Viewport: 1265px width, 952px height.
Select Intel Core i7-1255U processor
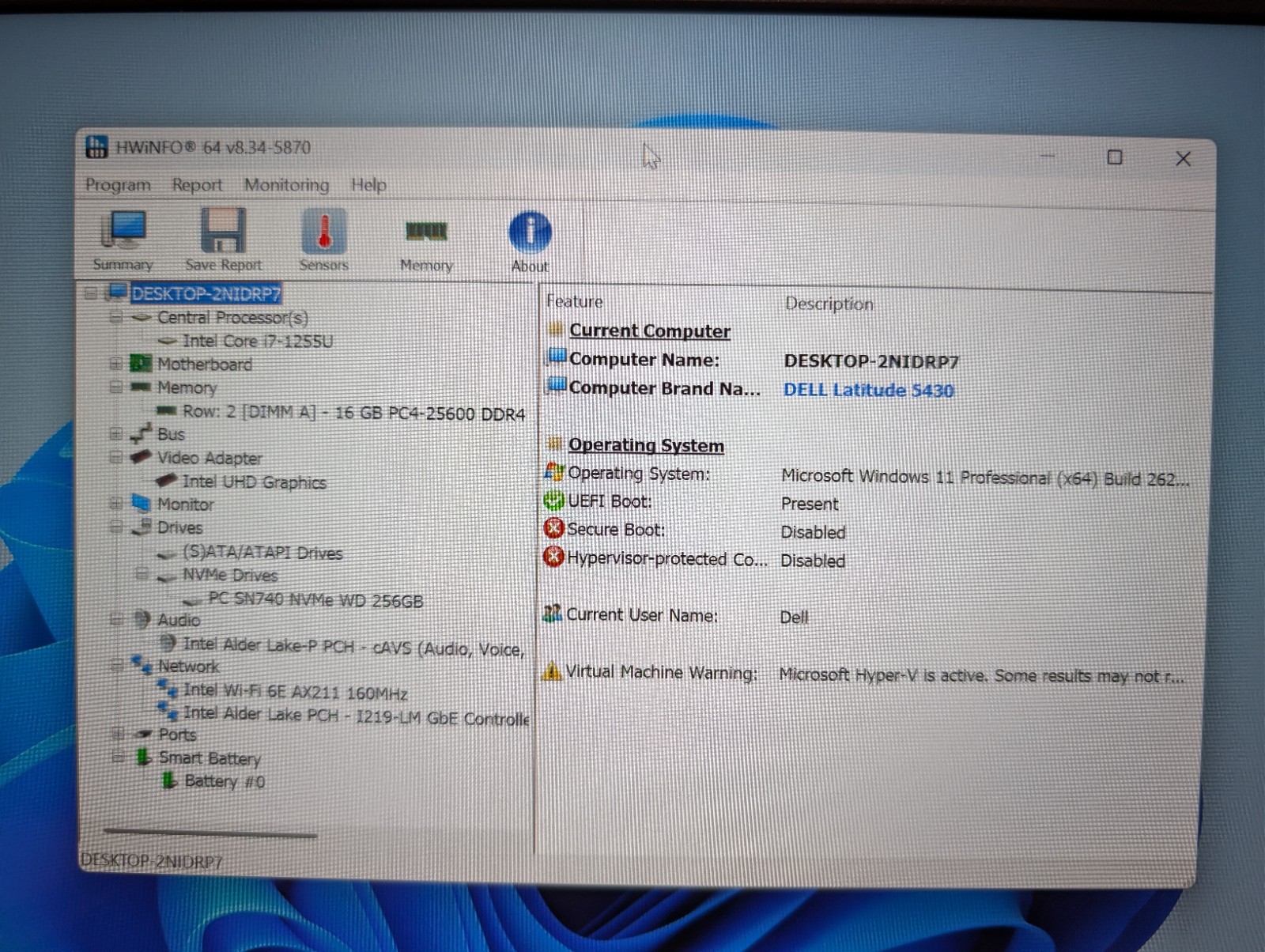[x=258, y=341]
